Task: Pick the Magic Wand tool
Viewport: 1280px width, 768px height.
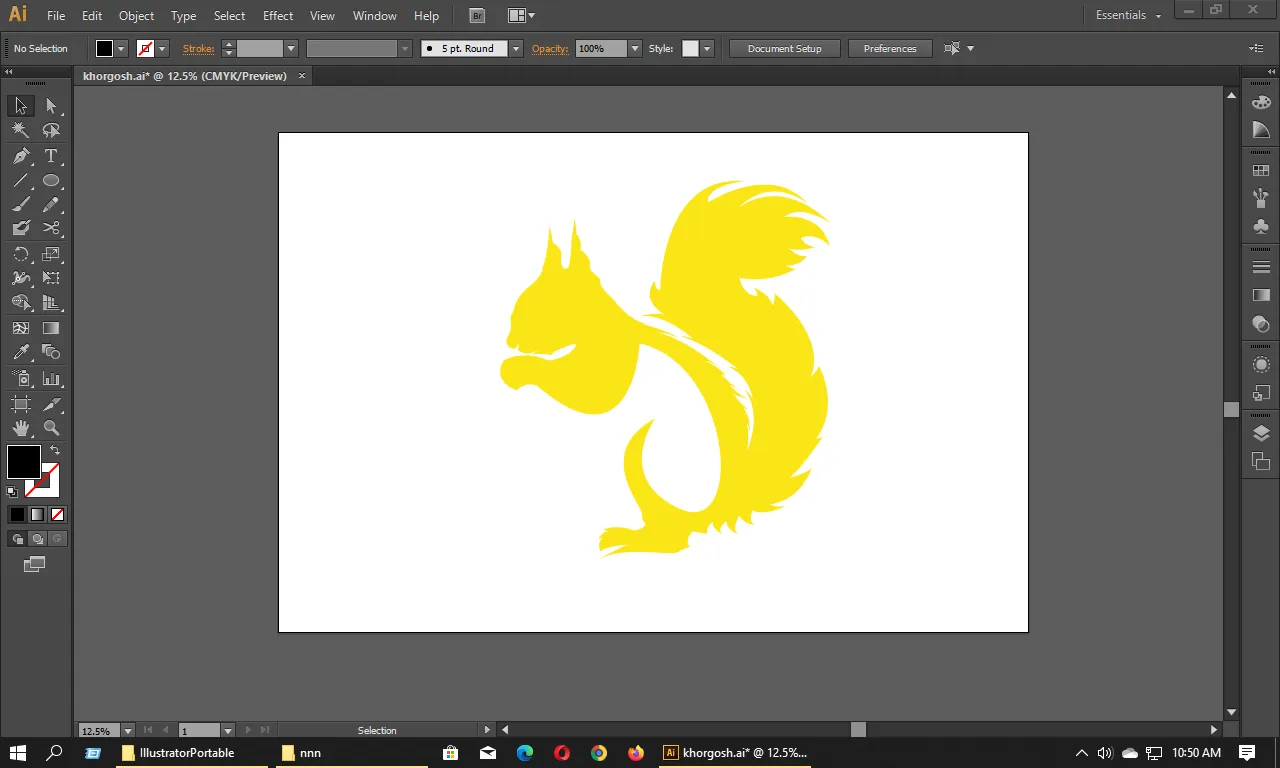Action: click(20, 130)
